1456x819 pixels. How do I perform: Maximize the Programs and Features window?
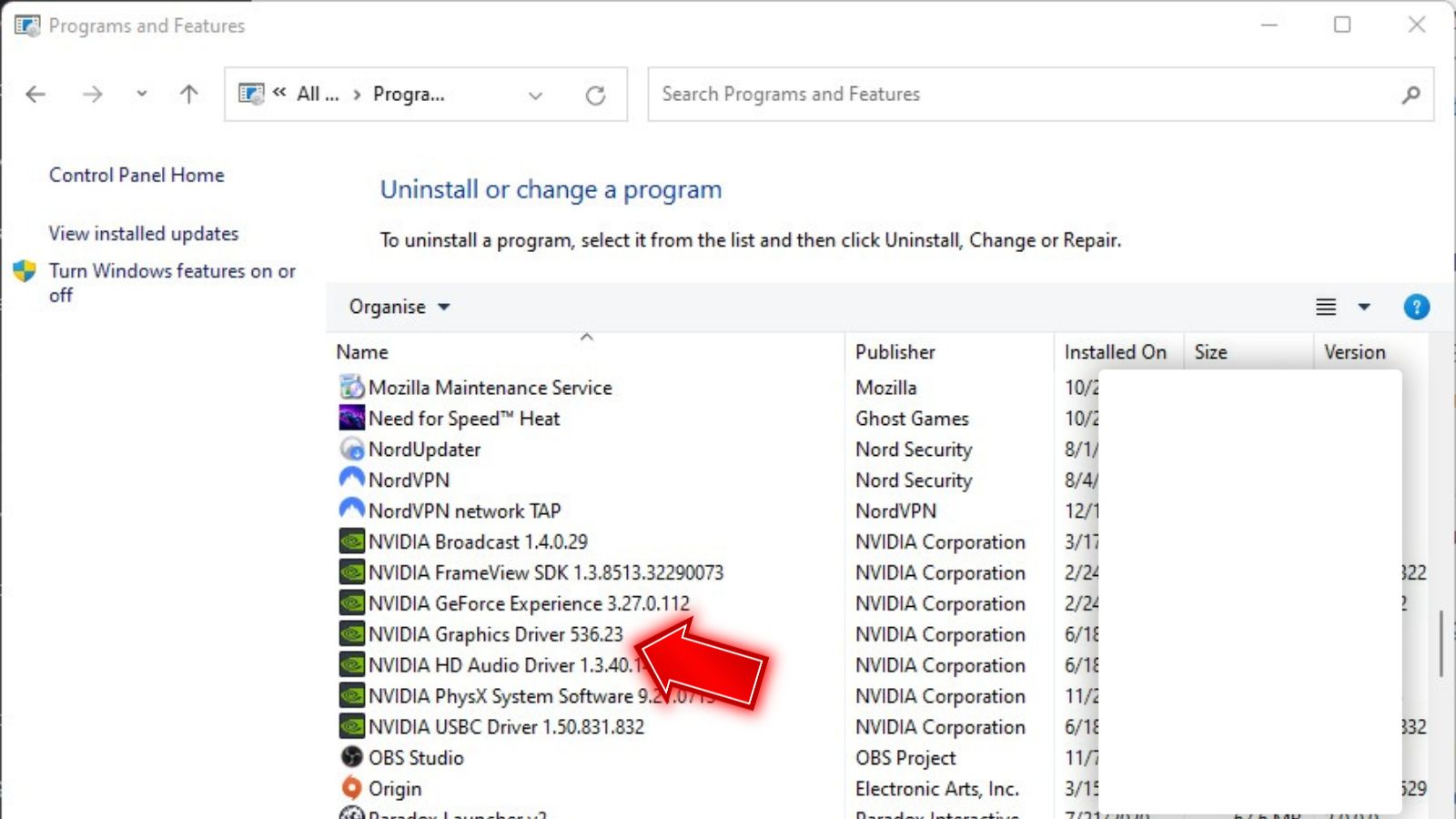pyautogui.click(x=1342, y=25)
